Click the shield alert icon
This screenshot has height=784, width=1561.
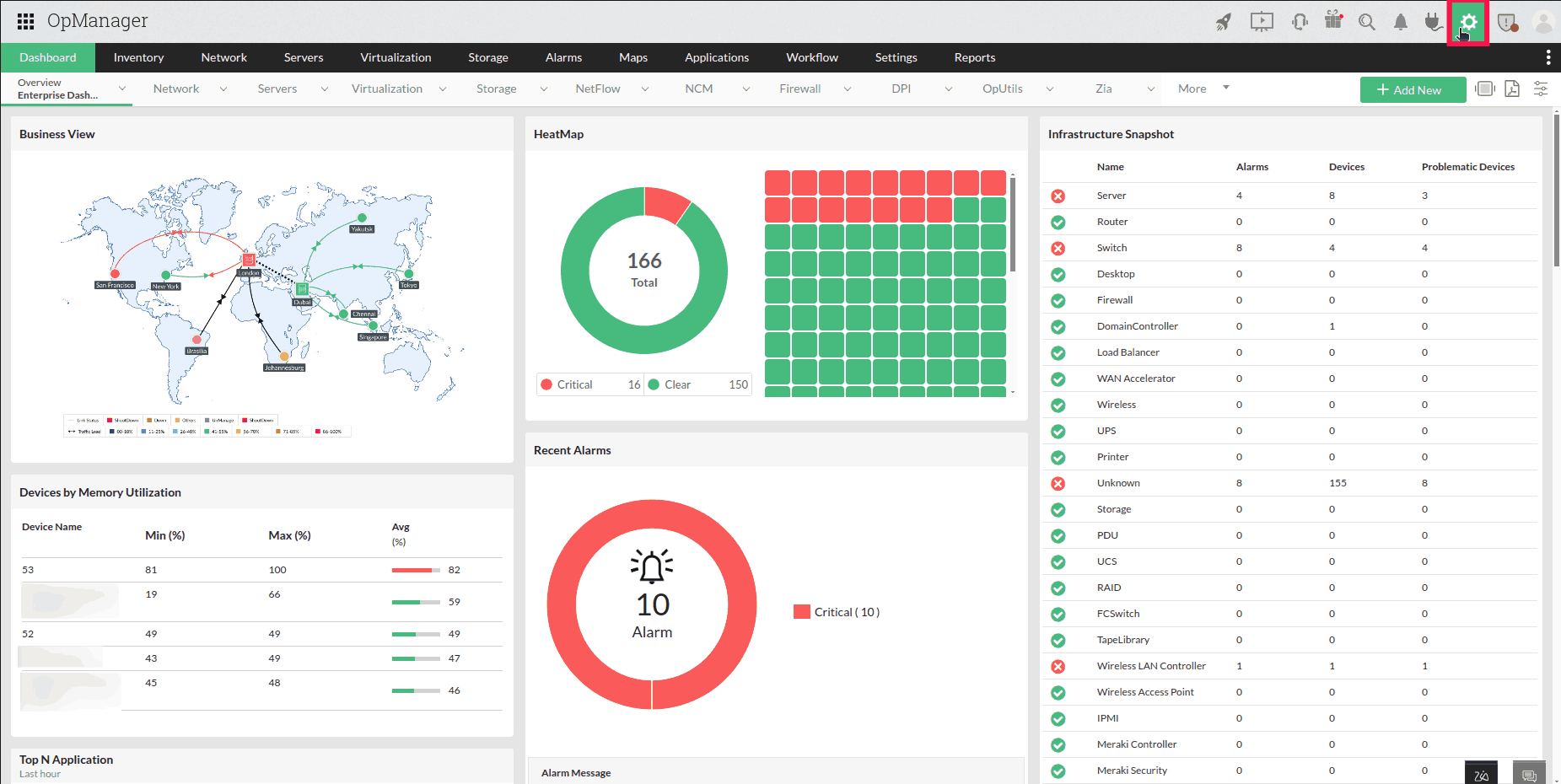point(1507,23)
